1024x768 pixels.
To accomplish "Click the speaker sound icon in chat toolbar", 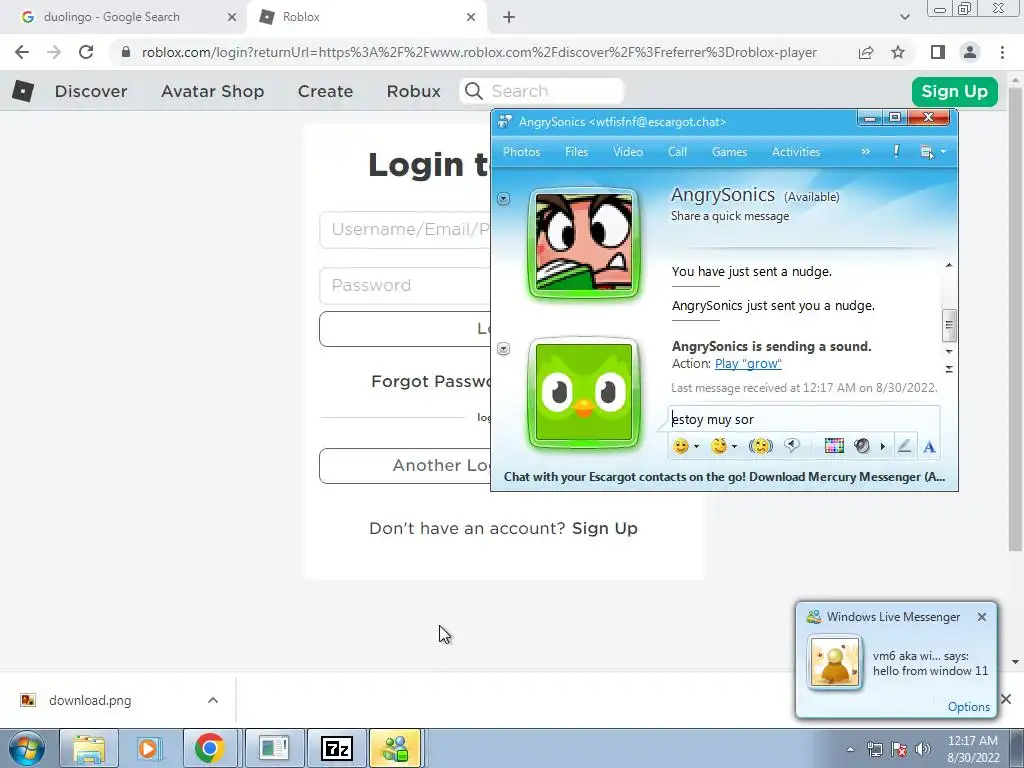I will click(x=862, y=446).
